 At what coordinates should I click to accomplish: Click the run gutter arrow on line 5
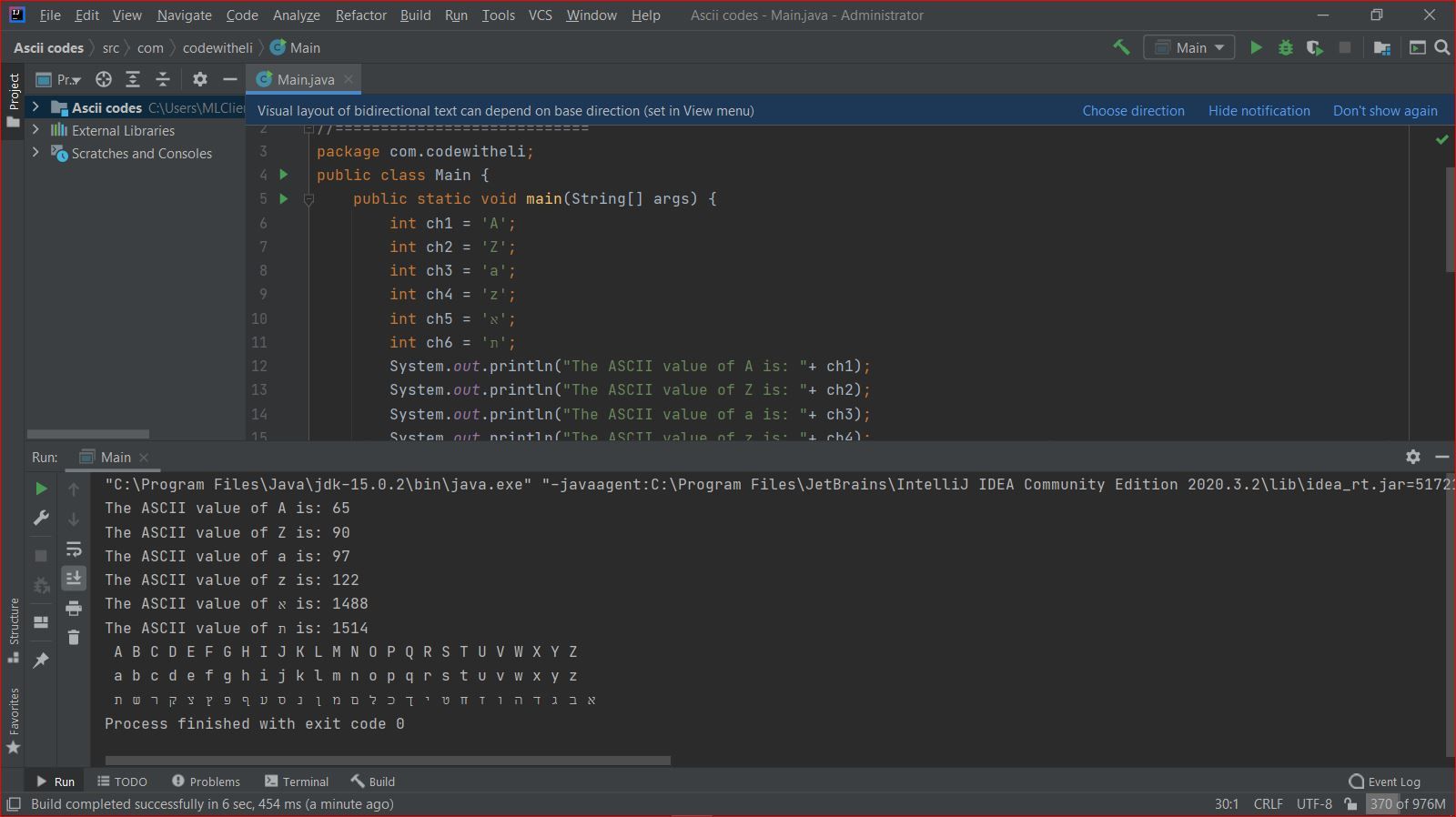283,198
